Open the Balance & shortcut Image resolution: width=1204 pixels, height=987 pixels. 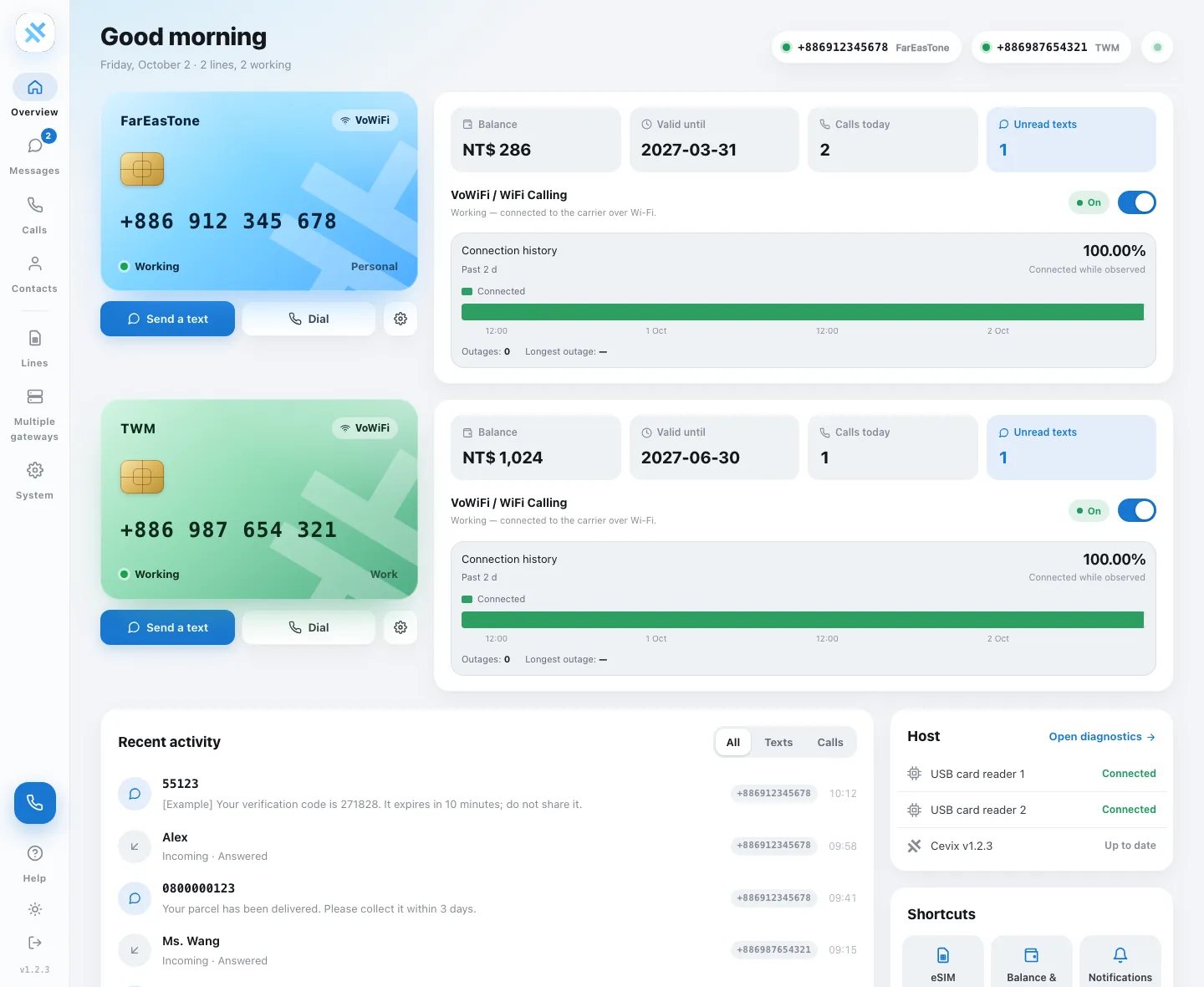[1032, 962]
